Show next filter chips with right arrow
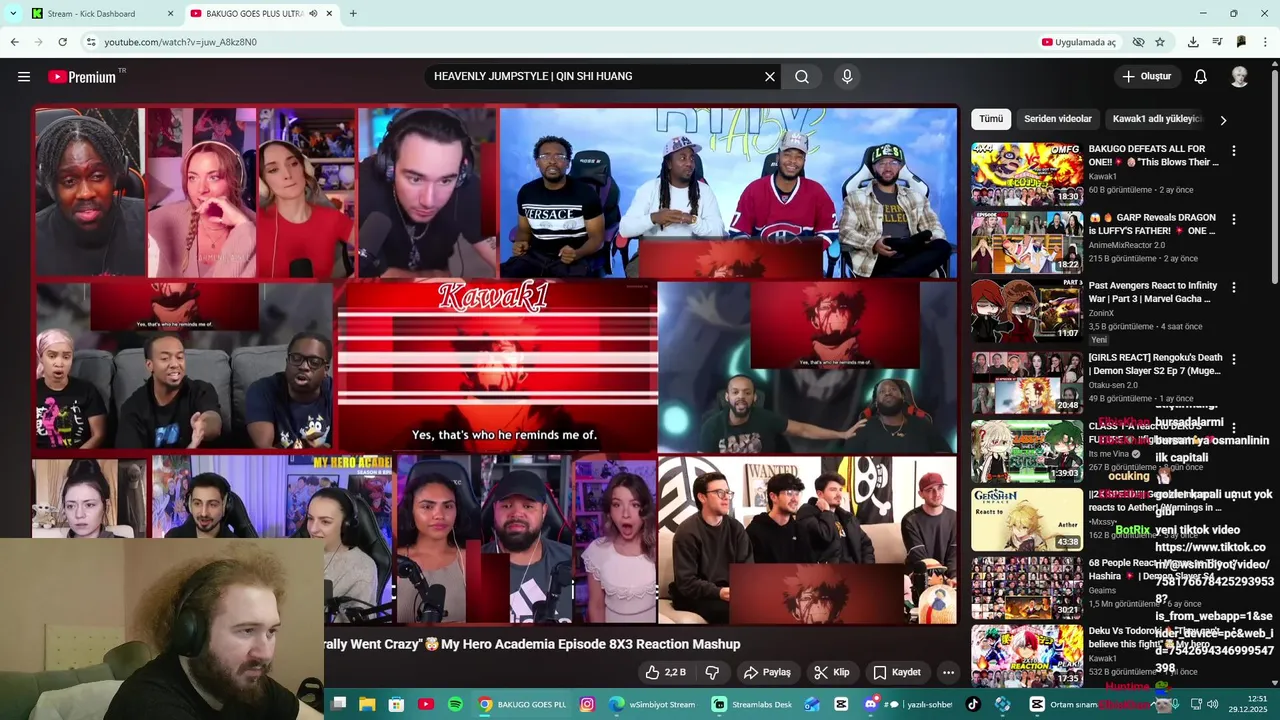This screenshot has height=720, width=1280. coord(1222,120)
